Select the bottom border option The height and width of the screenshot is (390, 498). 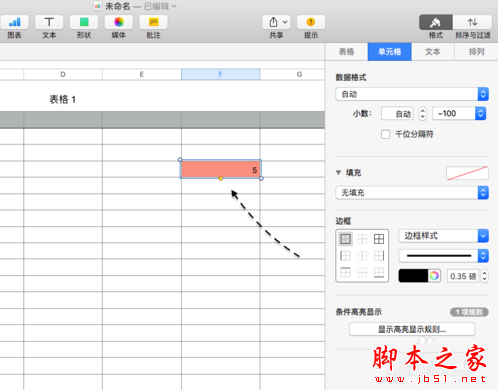tap(379, 272)
